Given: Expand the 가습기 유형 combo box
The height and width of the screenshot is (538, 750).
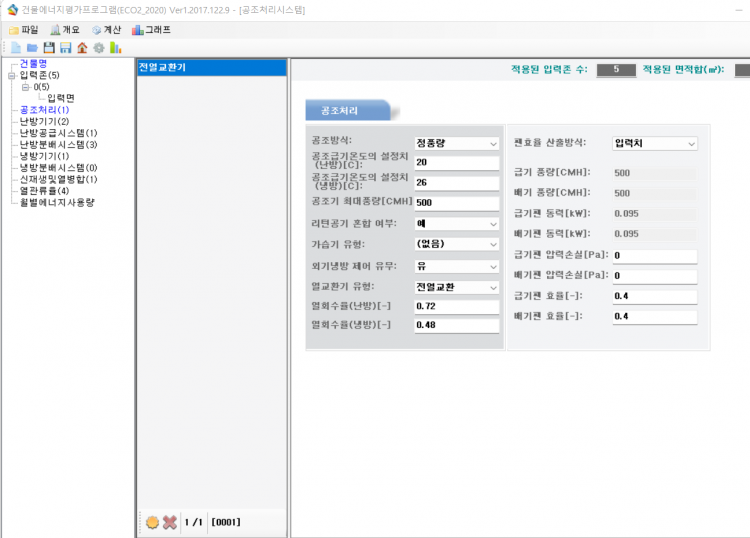Looking at the screenshot, I should (493, 243).
